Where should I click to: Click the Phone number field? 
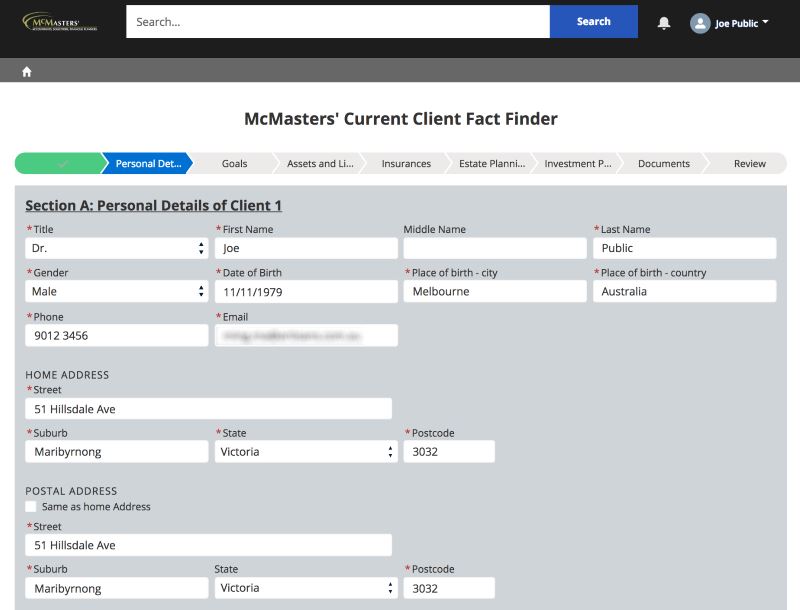tap(117, 336)
